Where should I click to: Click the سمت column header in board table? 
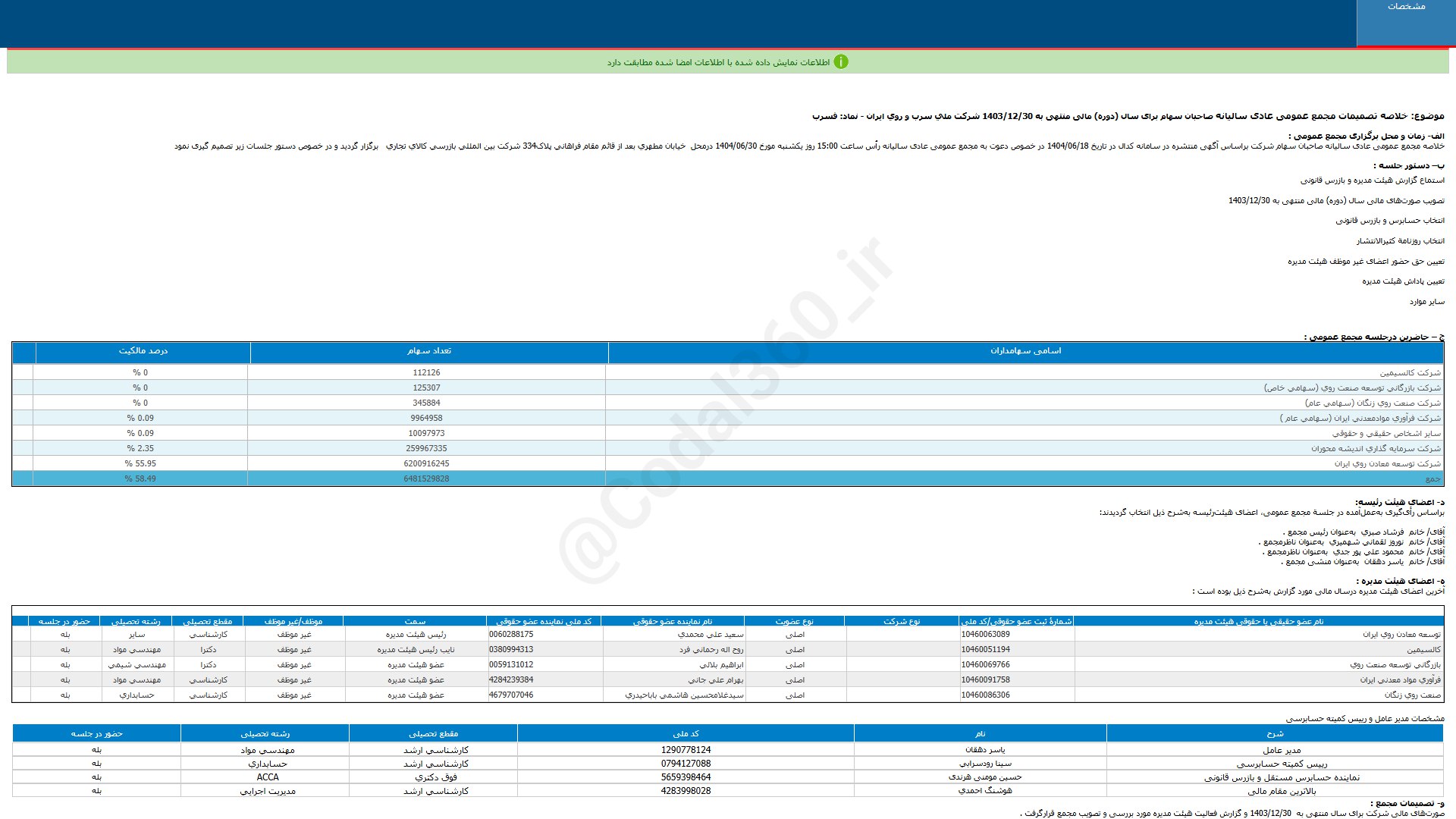(x=415, y=621)
